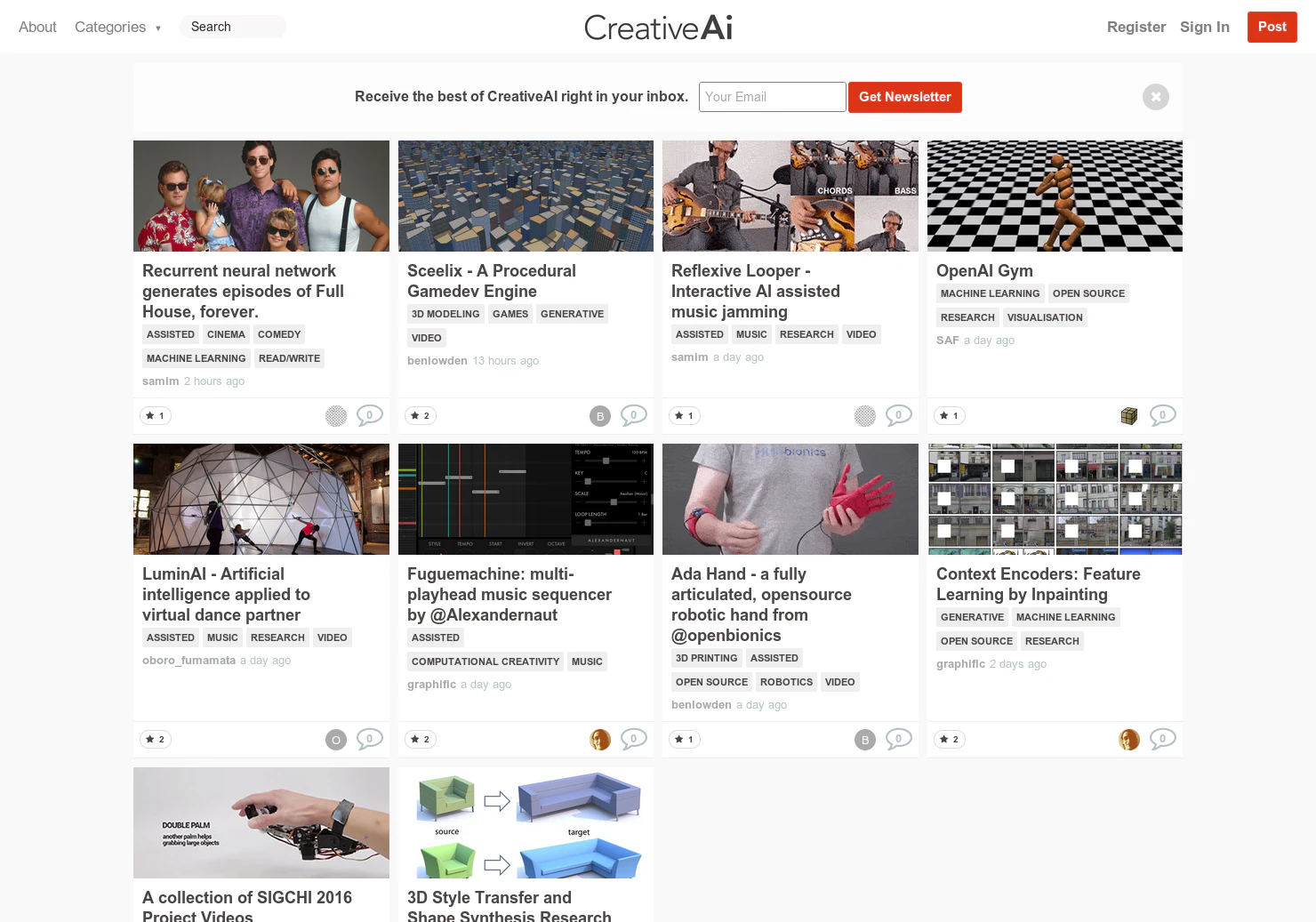Expand the Categories dropdown
1316x922 pixels.
(x=117, y=27)
